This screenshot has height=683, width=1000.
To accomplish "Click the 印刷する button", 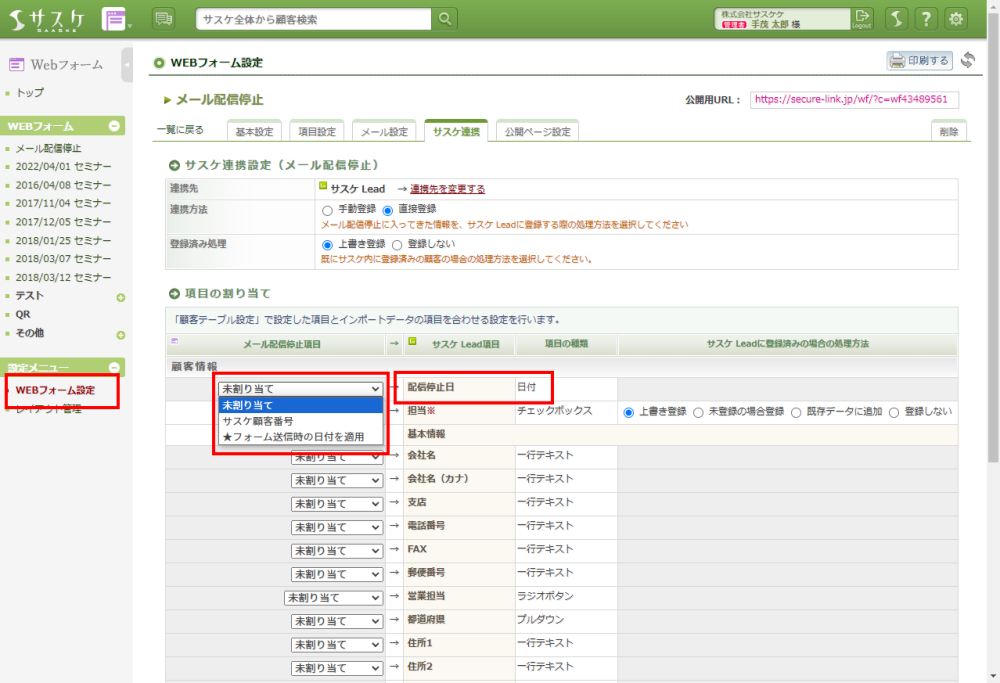I will [919, 60].
